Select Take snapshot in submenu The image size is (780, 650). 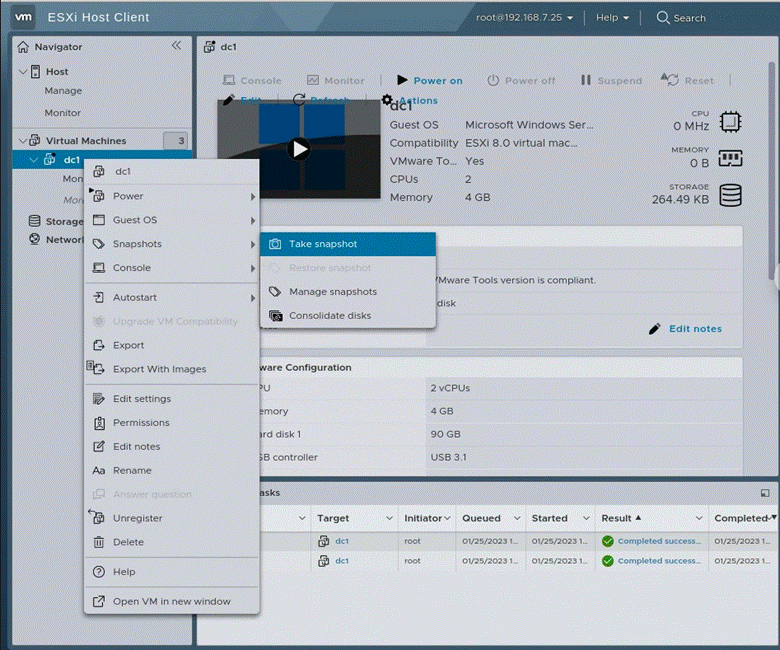pyautogui.click(x=348, y=244)
